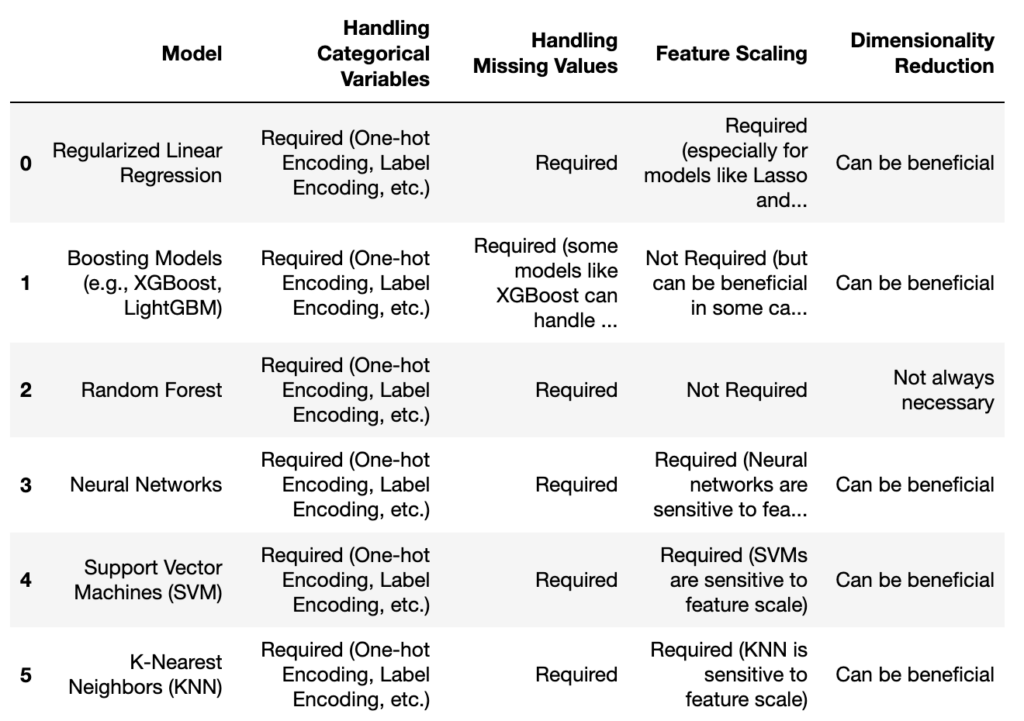1024x721 pixels.
Task: Select the Neural Networks model cell
Action: (146, 485)
